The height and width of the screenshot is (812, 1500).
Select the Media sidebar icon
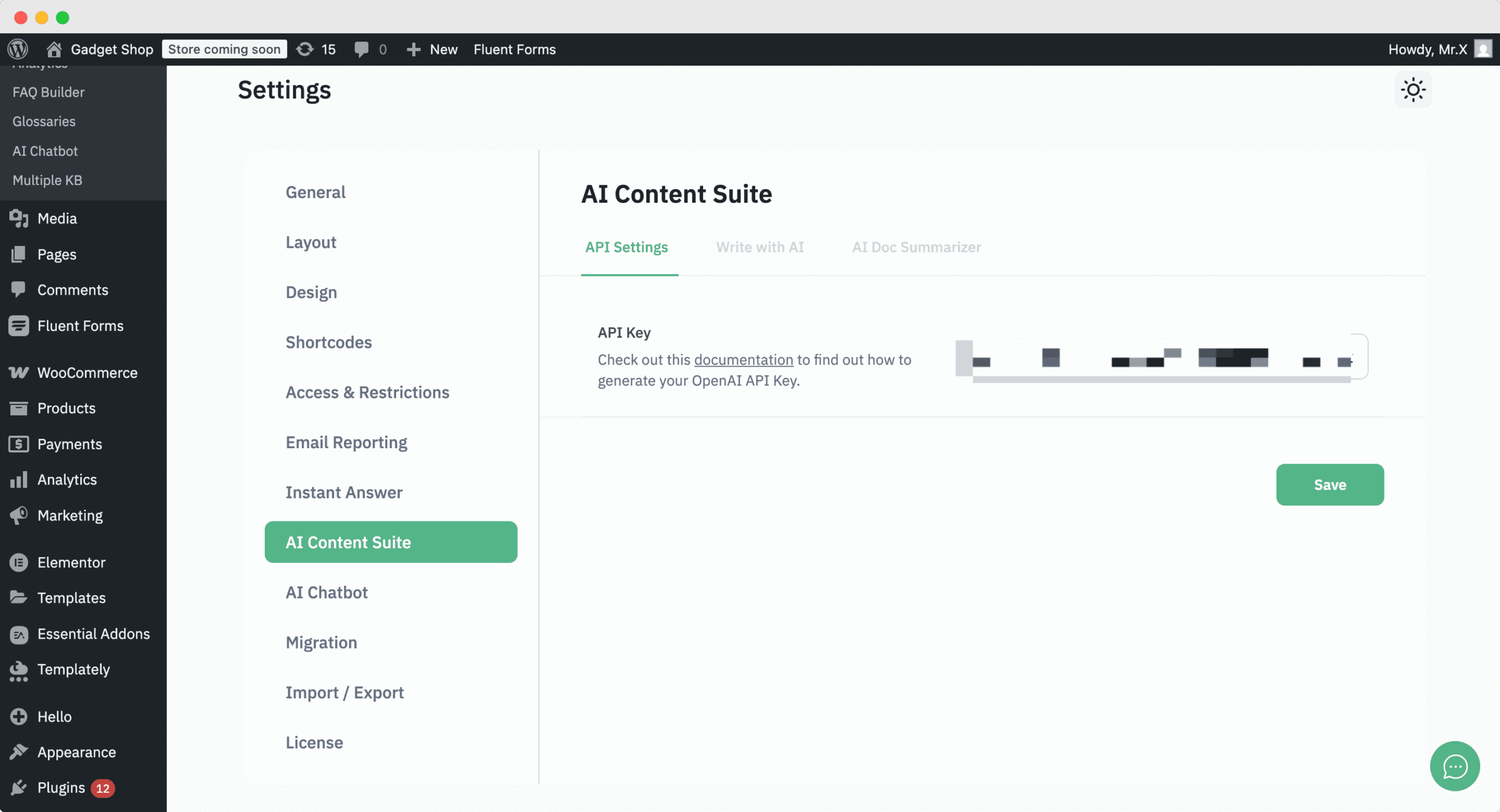click(18, 218)
